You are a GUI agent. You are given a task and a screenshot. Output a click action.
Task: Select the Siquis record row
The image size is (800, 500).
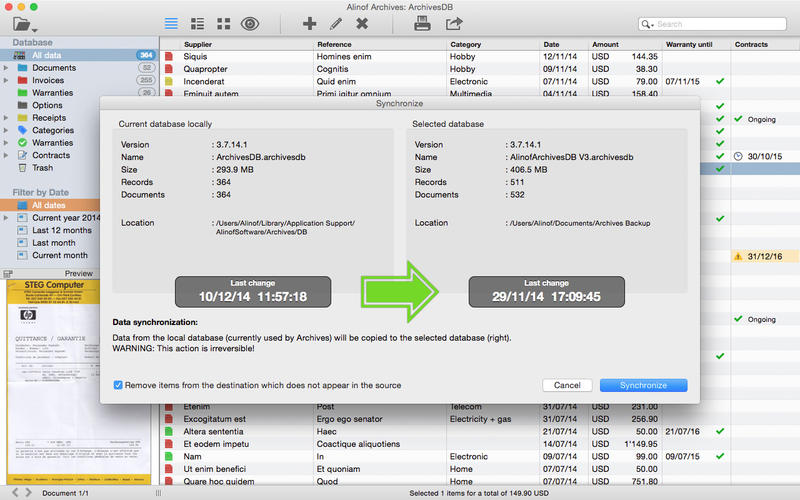[x=480, y=57]
